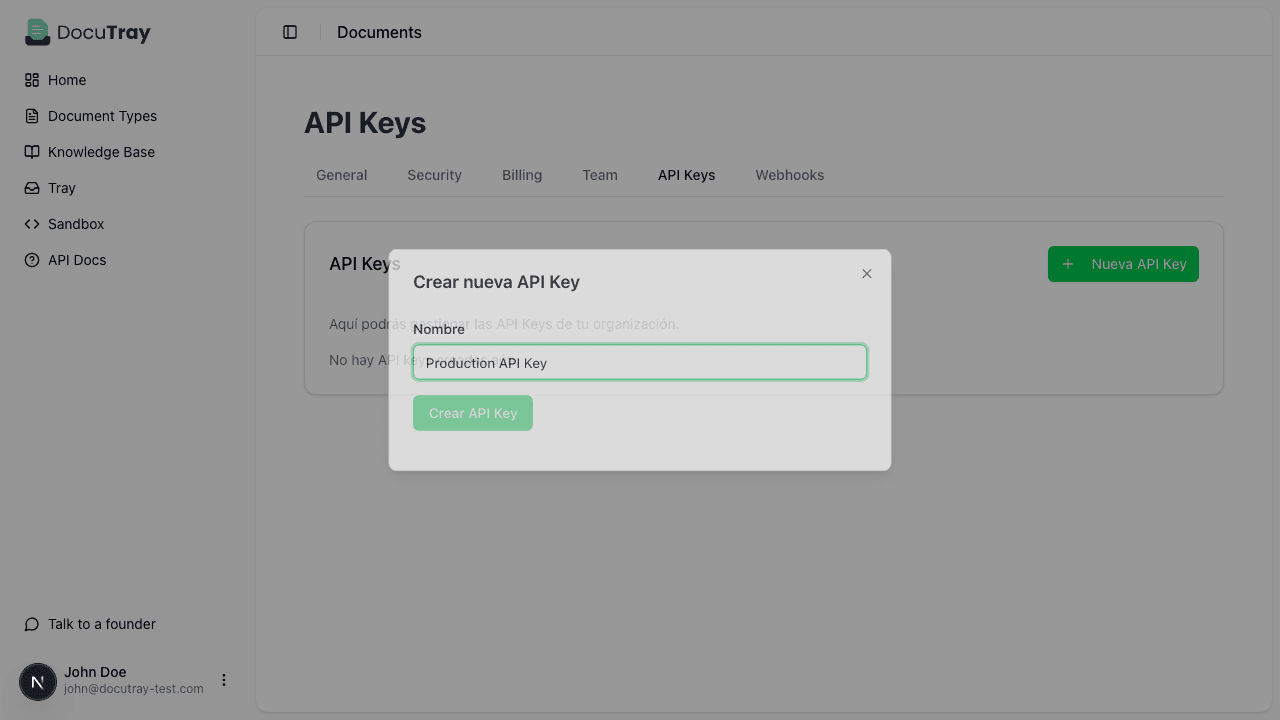Select the Document Types sidebar icon
The image size is (1280, 720).
pyautogui.click(x=33, y=115)
